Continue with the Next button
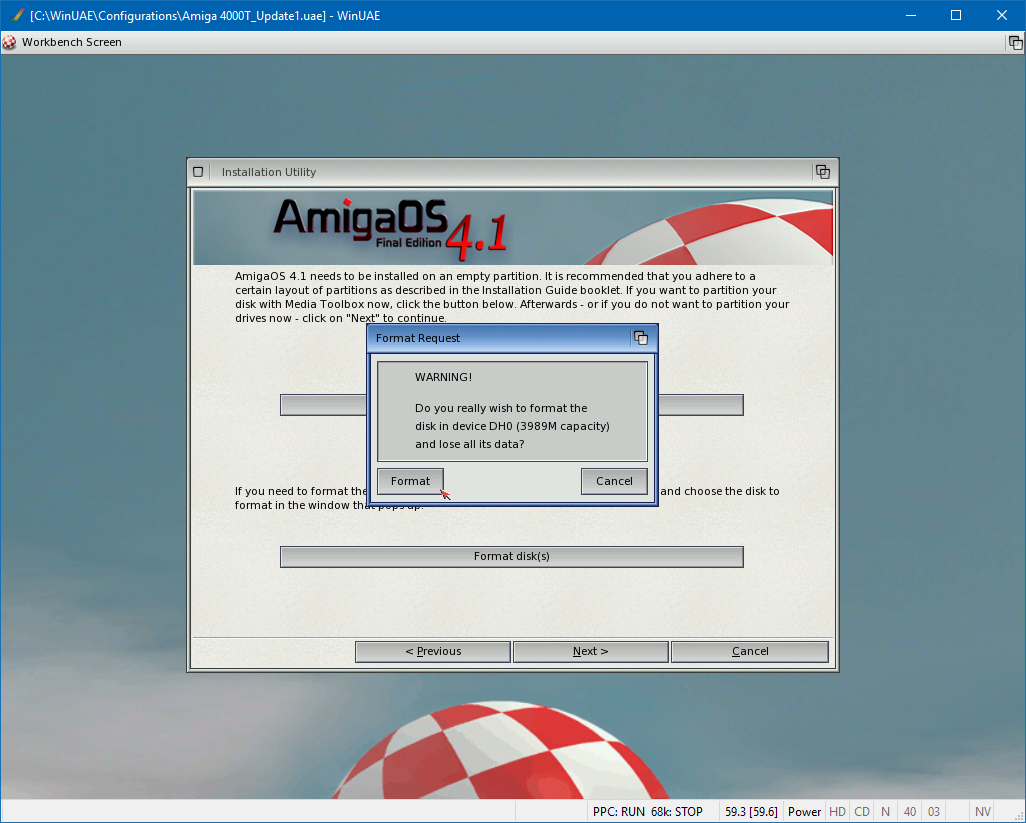This screenshot has width=1026, height=823. pos(590,651)
